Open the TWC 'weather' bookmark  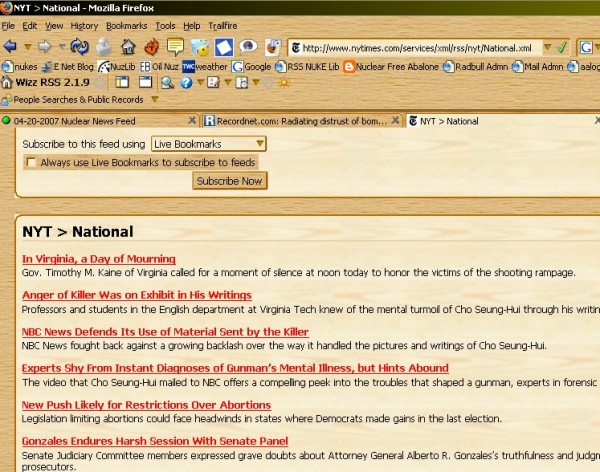tap(205, 67)
